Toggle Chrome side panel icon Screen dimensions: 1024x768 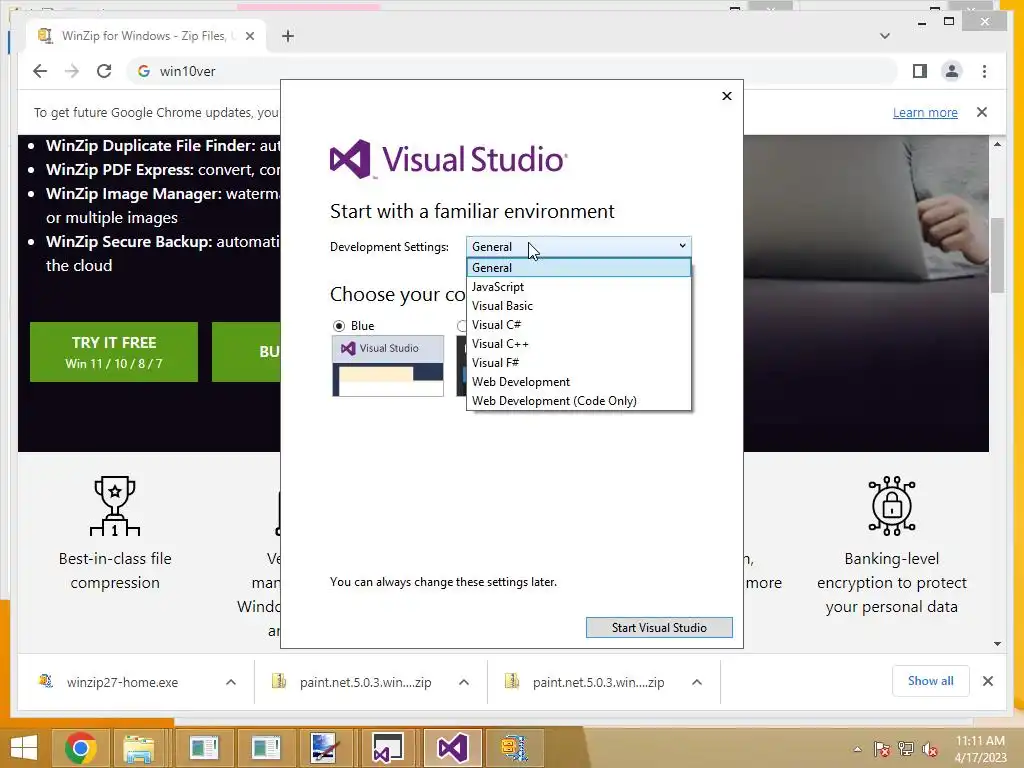tap(920, 71)
